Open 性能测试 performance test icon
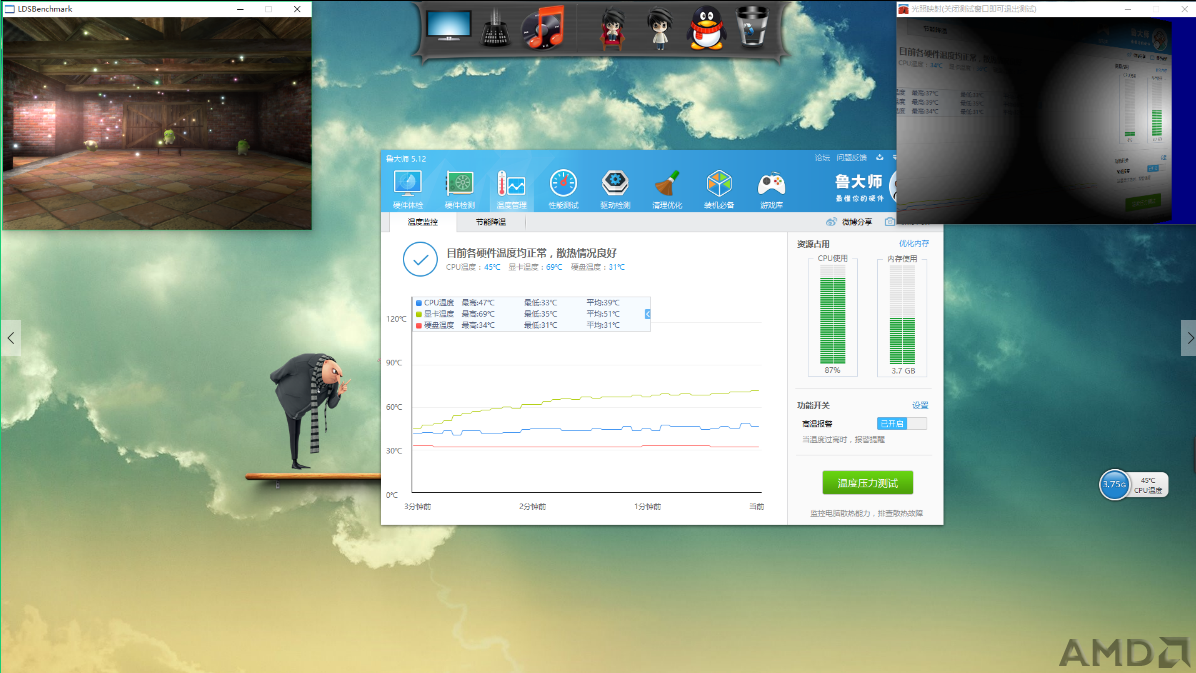The width and height of the screenshot is (1196, 673). coord(563,188)
